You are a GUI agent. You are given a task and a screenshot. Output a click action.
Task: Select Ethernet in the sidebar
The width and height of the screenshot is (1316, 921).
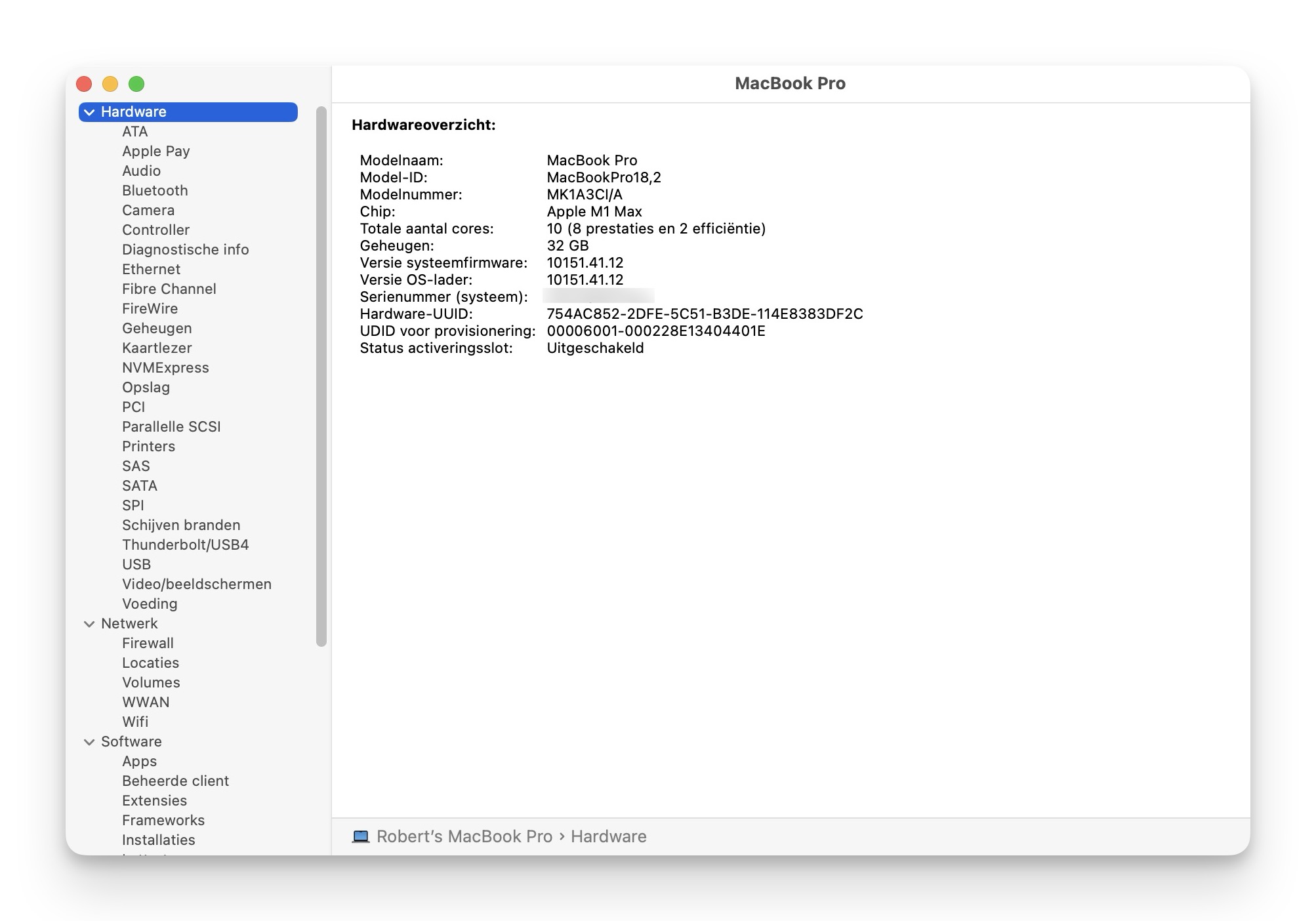click(x=151, y=270)
